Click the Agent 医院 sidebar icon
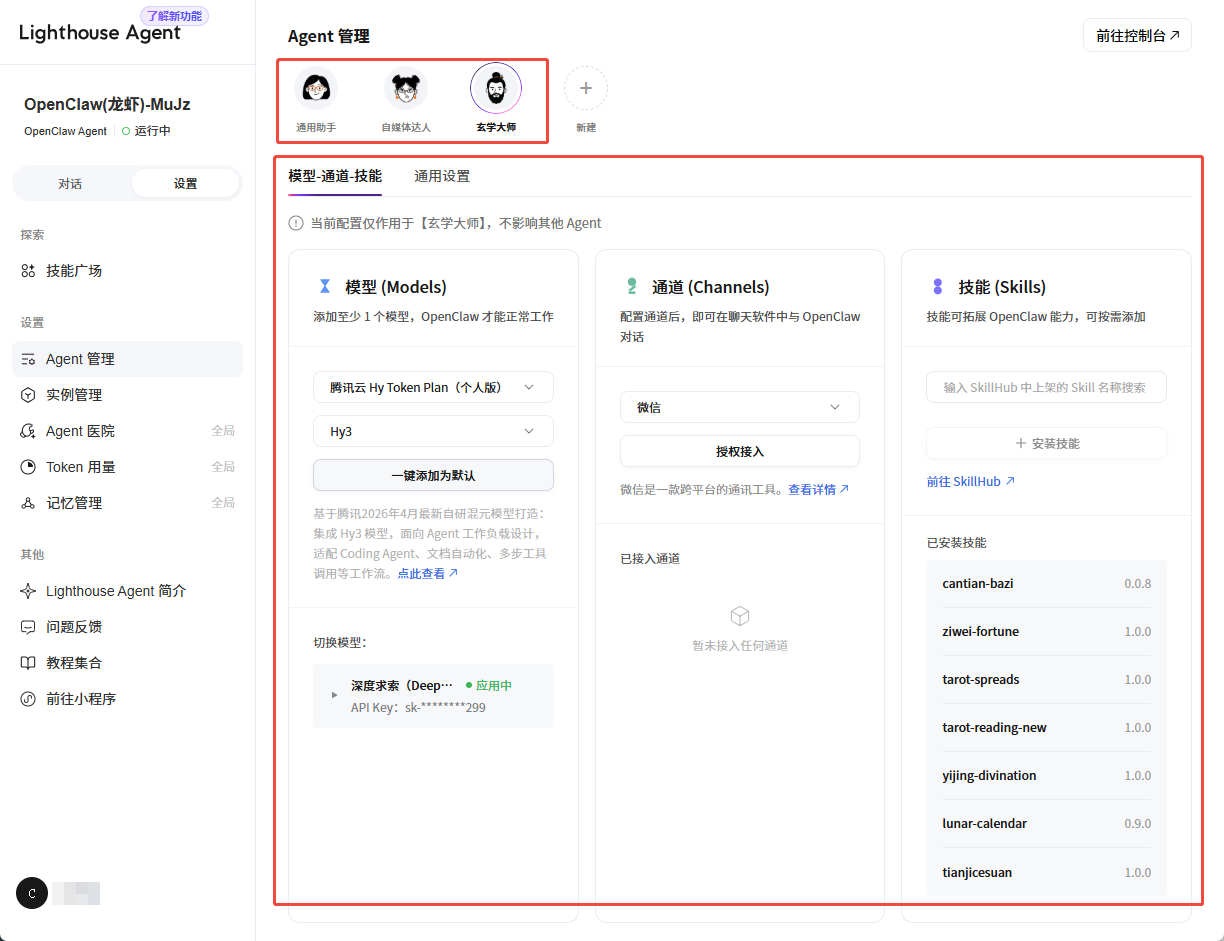The width and height of the screenshot is (1224, 941). pos(28,431)
